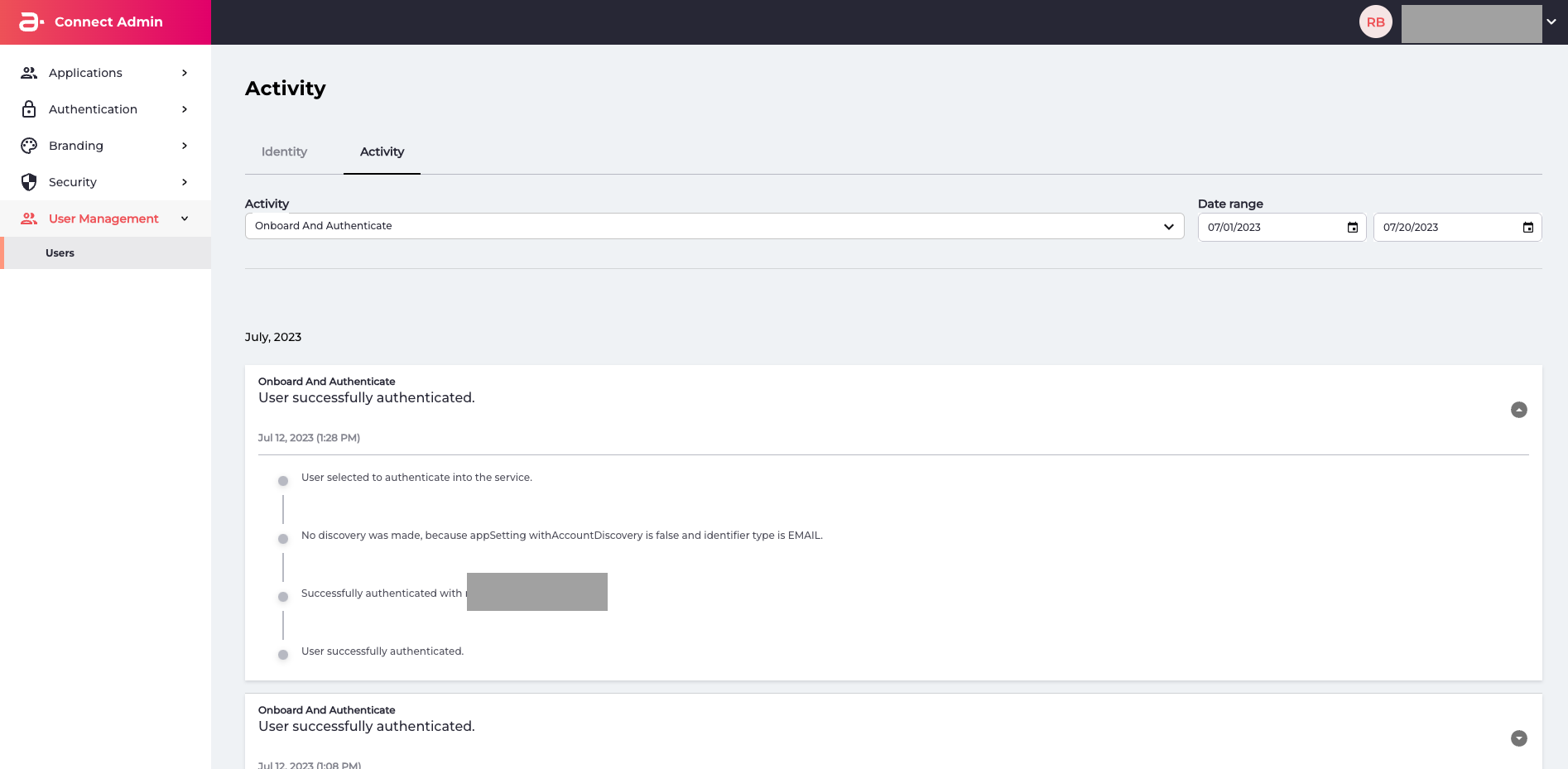Click final 'User successfully authenticated.' timeline step

tap(382, 651)
